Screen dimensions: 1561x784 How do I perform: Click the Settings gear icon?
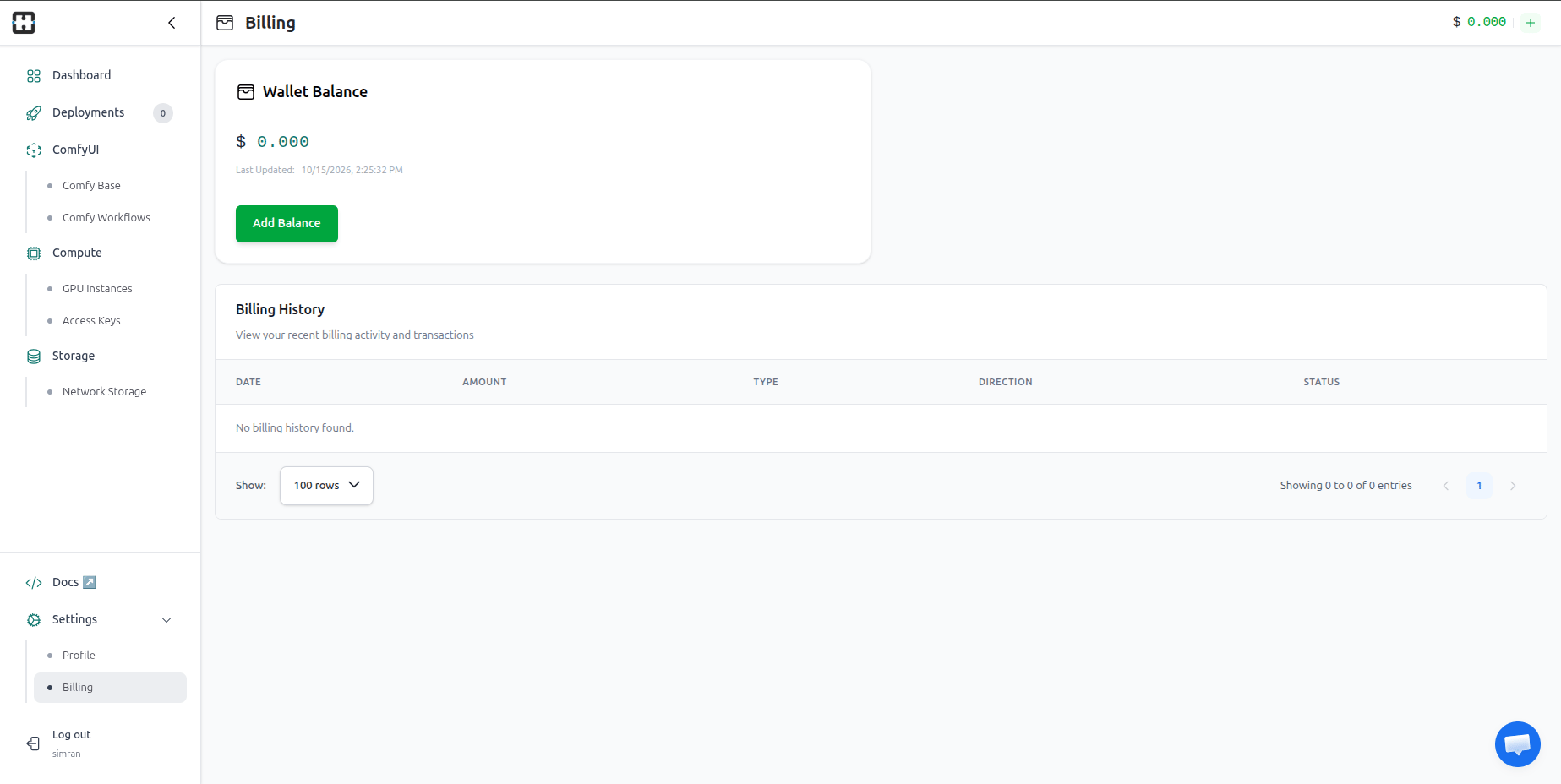click(34, 620)
